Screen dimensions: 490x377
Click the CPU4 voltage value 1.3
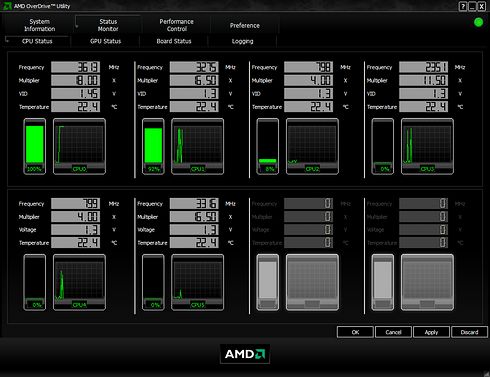(x=75, y=230)
